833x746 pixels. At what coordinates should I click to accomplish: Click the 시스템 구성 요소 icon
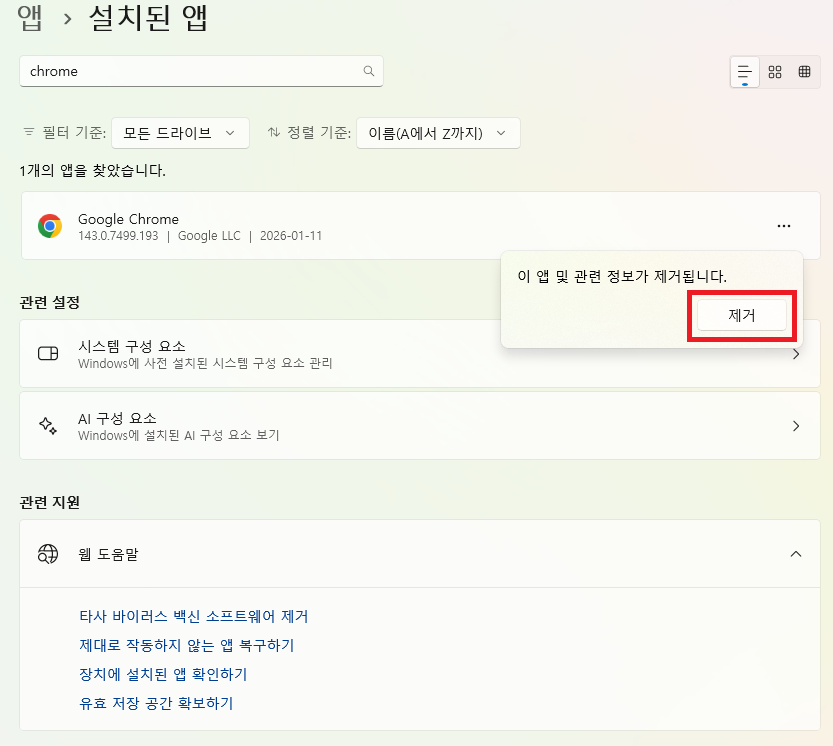pyautogui.click(x=48, y=354)
